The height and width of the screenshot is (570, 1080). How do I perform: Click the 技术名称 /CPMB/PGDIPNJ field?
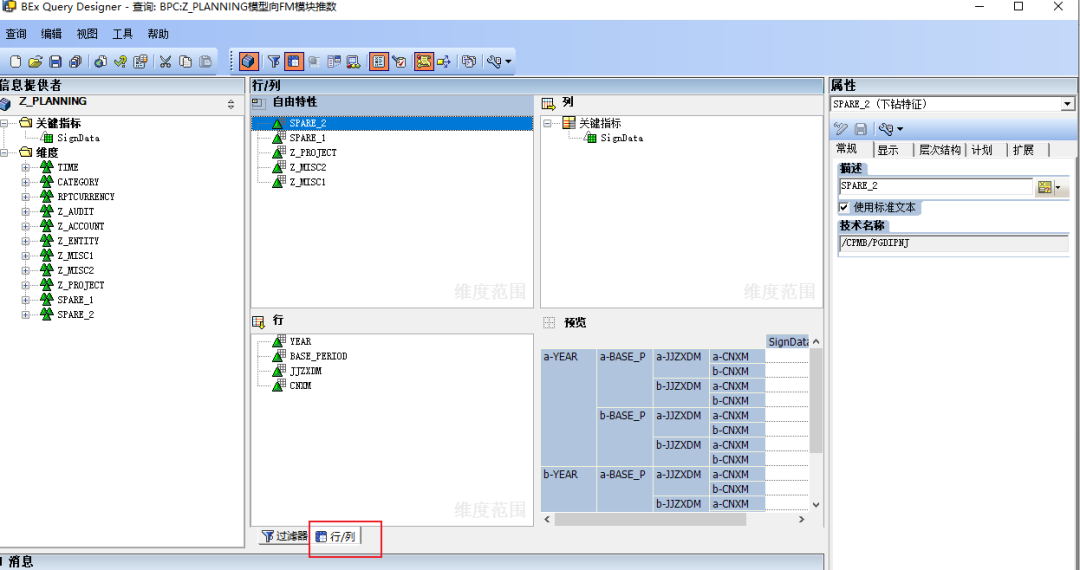(x=954, y=244)
